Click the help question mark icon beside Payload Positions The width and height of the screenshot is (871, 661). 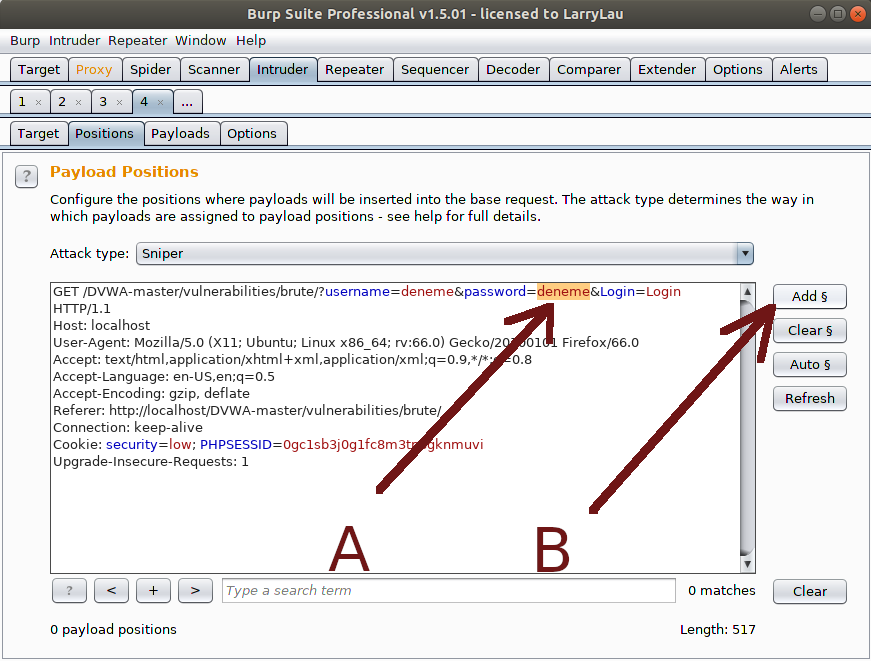(x=26, y=176)
